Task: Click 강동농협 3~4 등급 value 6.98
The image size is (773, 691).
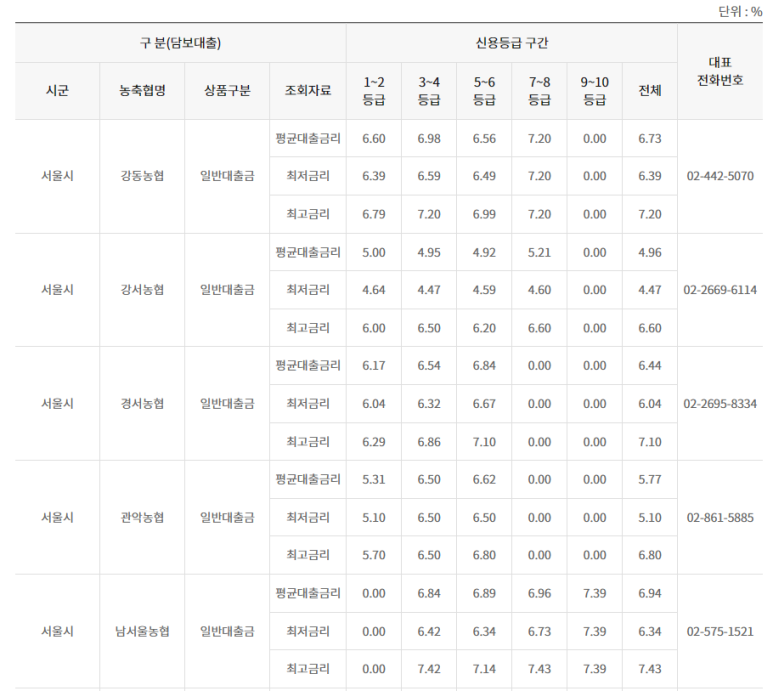Action: pyautogui.click(x=429, y=138)
